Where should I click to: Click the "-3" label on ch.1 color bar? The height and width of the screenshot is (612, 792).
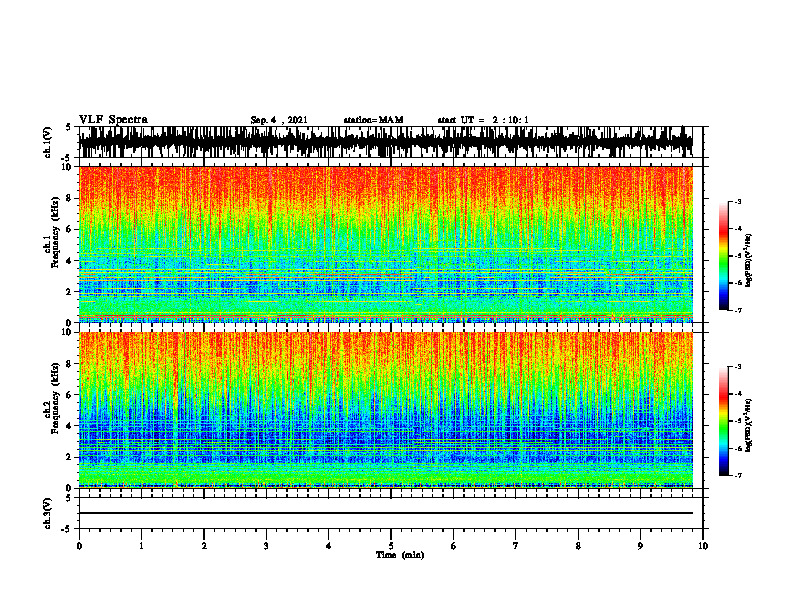(738, 201)
